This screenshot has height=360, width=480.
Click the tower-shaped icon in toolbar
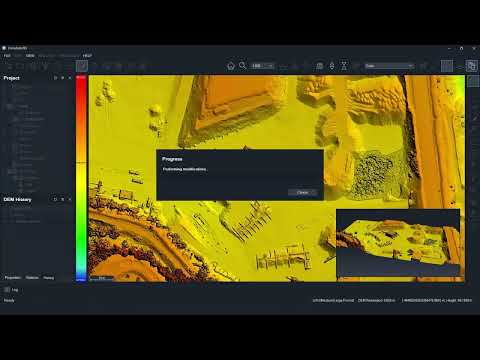344,66
